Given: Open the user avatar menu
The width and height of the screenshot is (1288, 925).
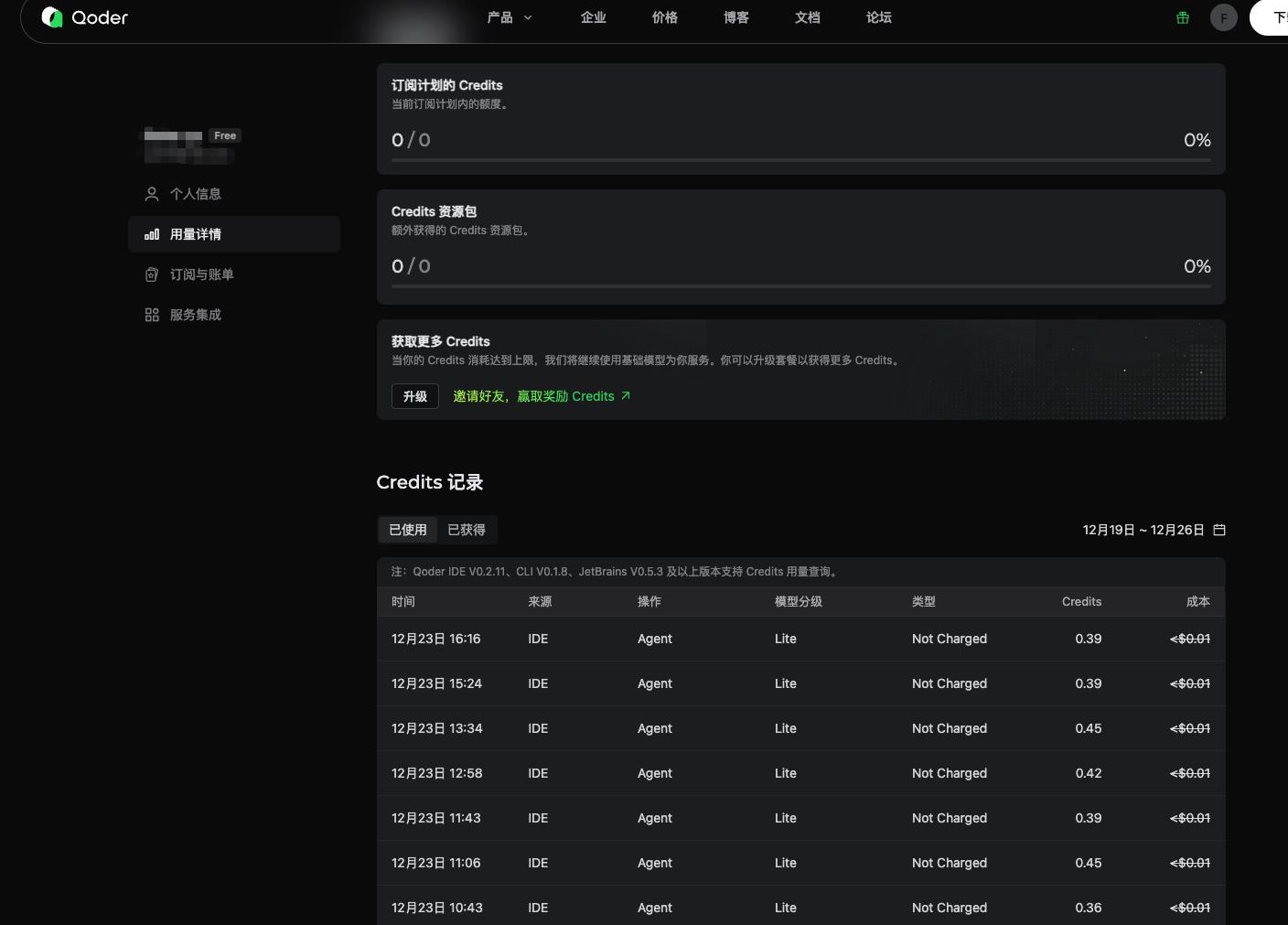Looking at the screenshot, I should (x=1223, y=17).
